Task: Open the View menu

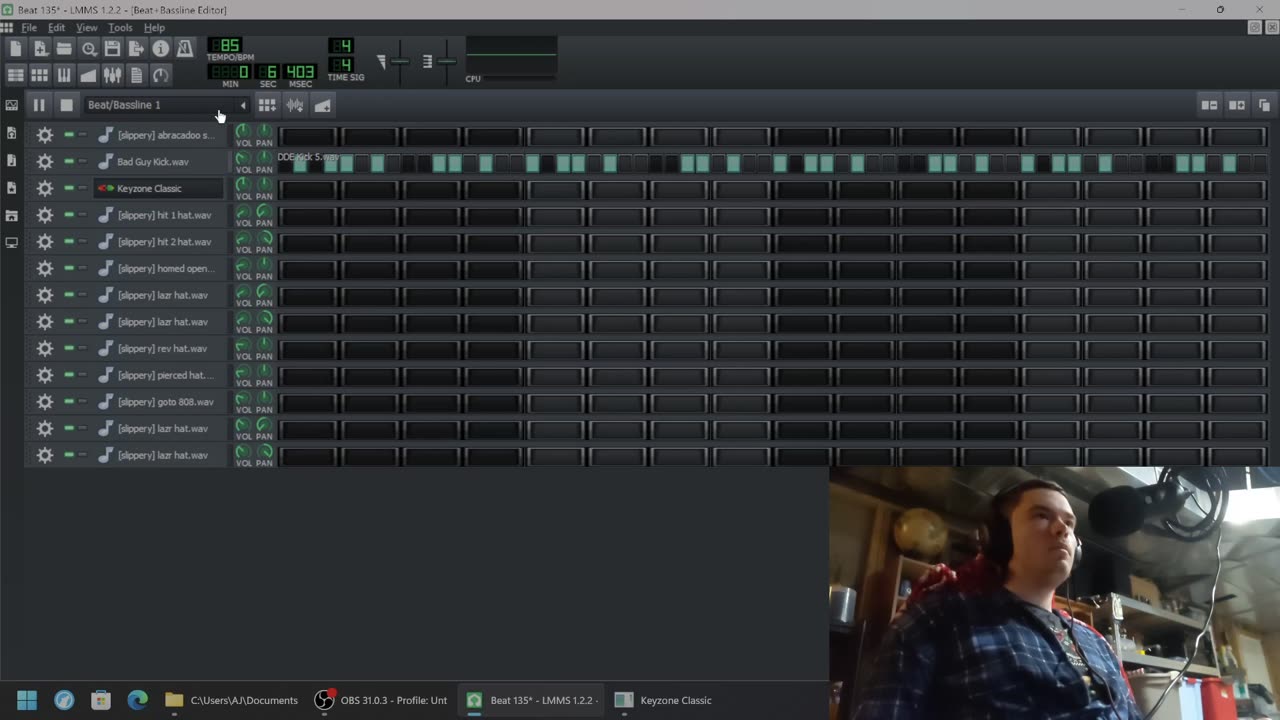Action: 87,28
